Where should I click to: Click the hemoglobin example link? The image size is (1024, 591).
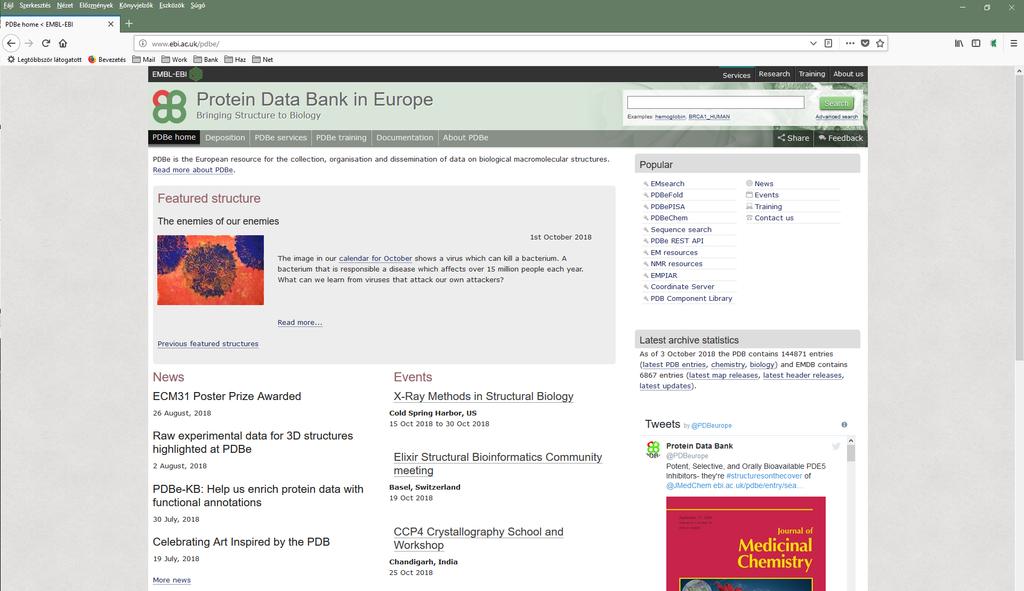pyautogui.click(x=670, y=117)
